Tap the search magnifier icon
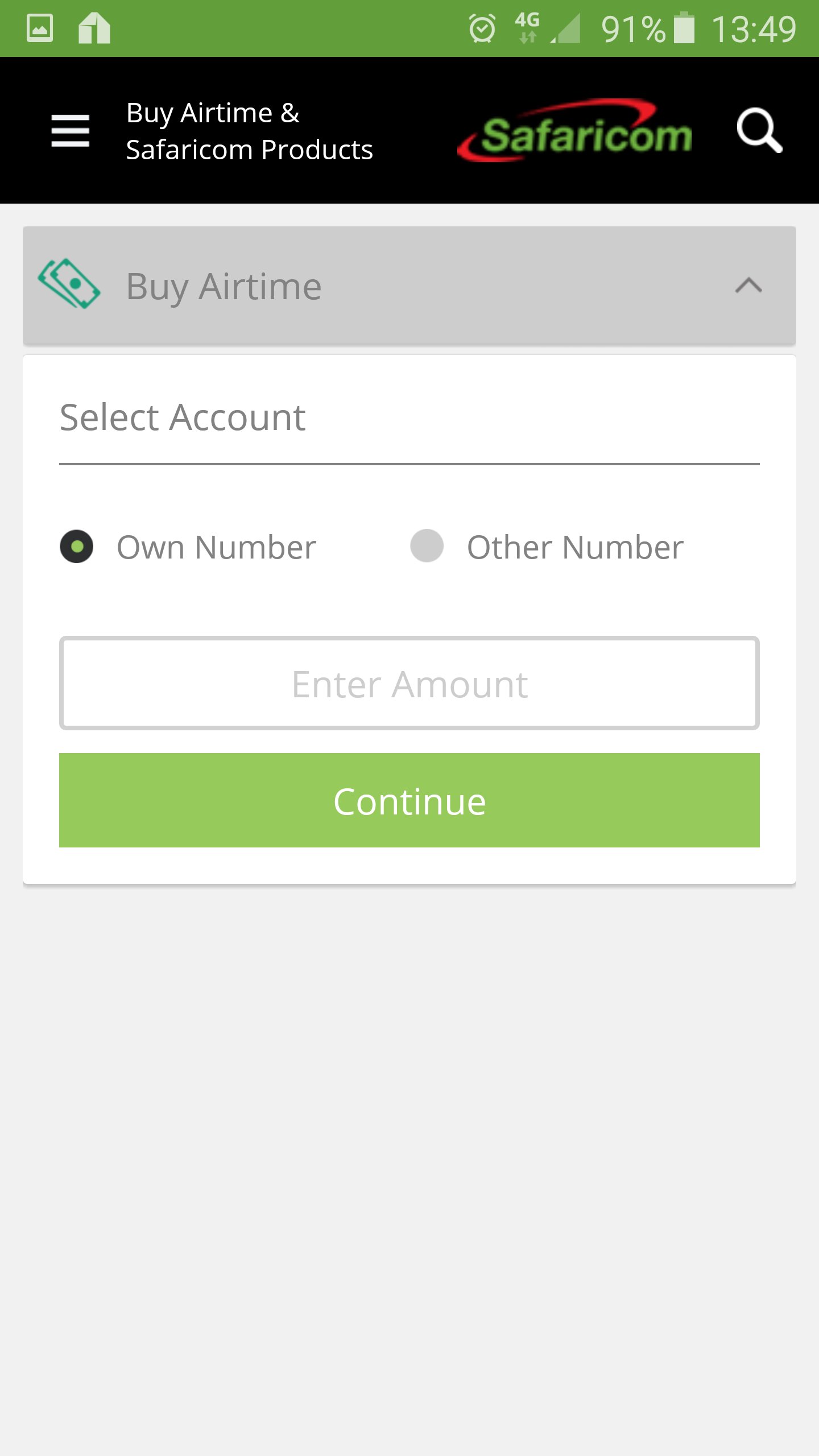 (759, 130)
